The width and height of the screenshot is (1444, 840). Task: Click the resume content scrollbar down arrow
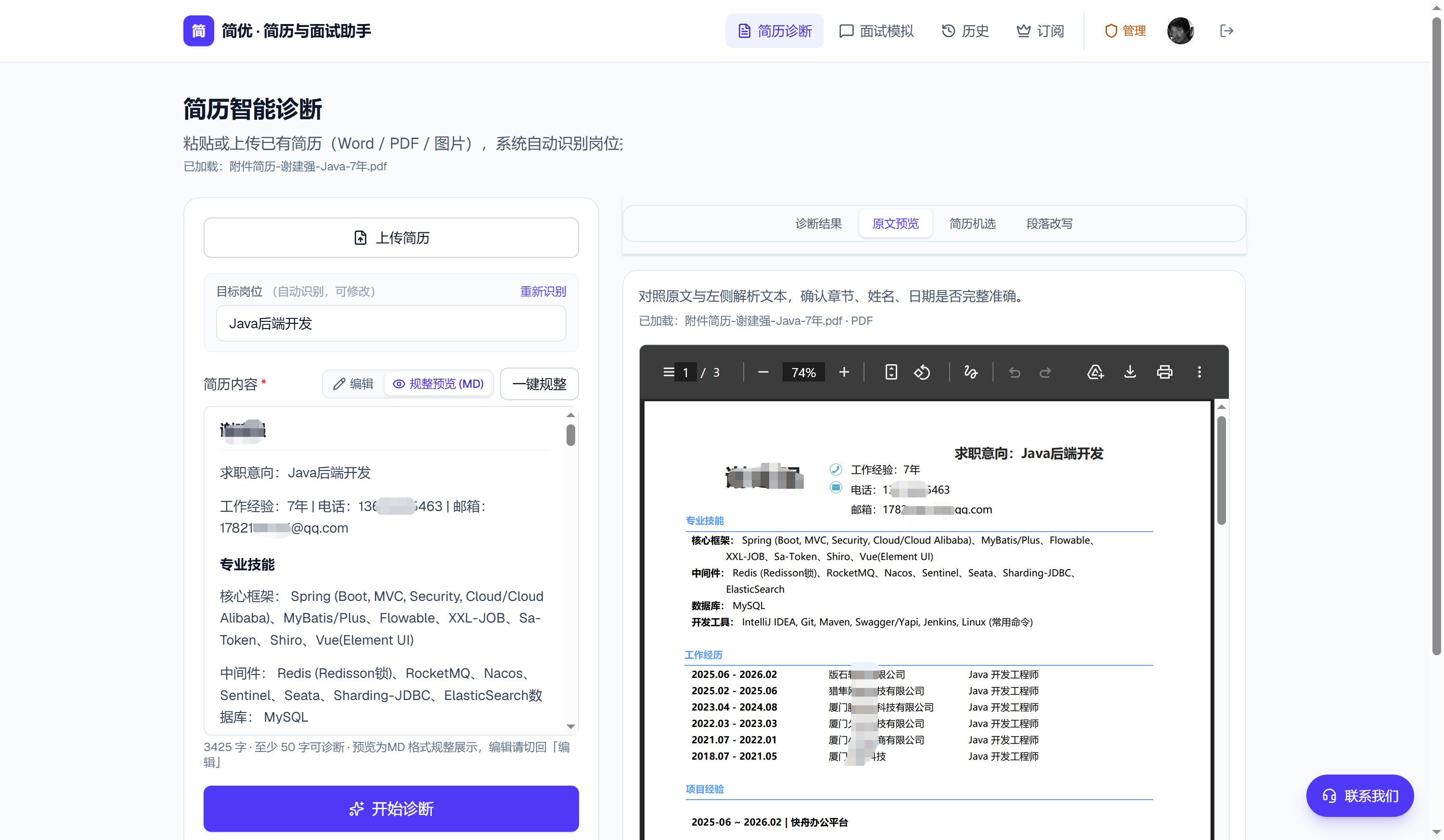click(570, 726)
